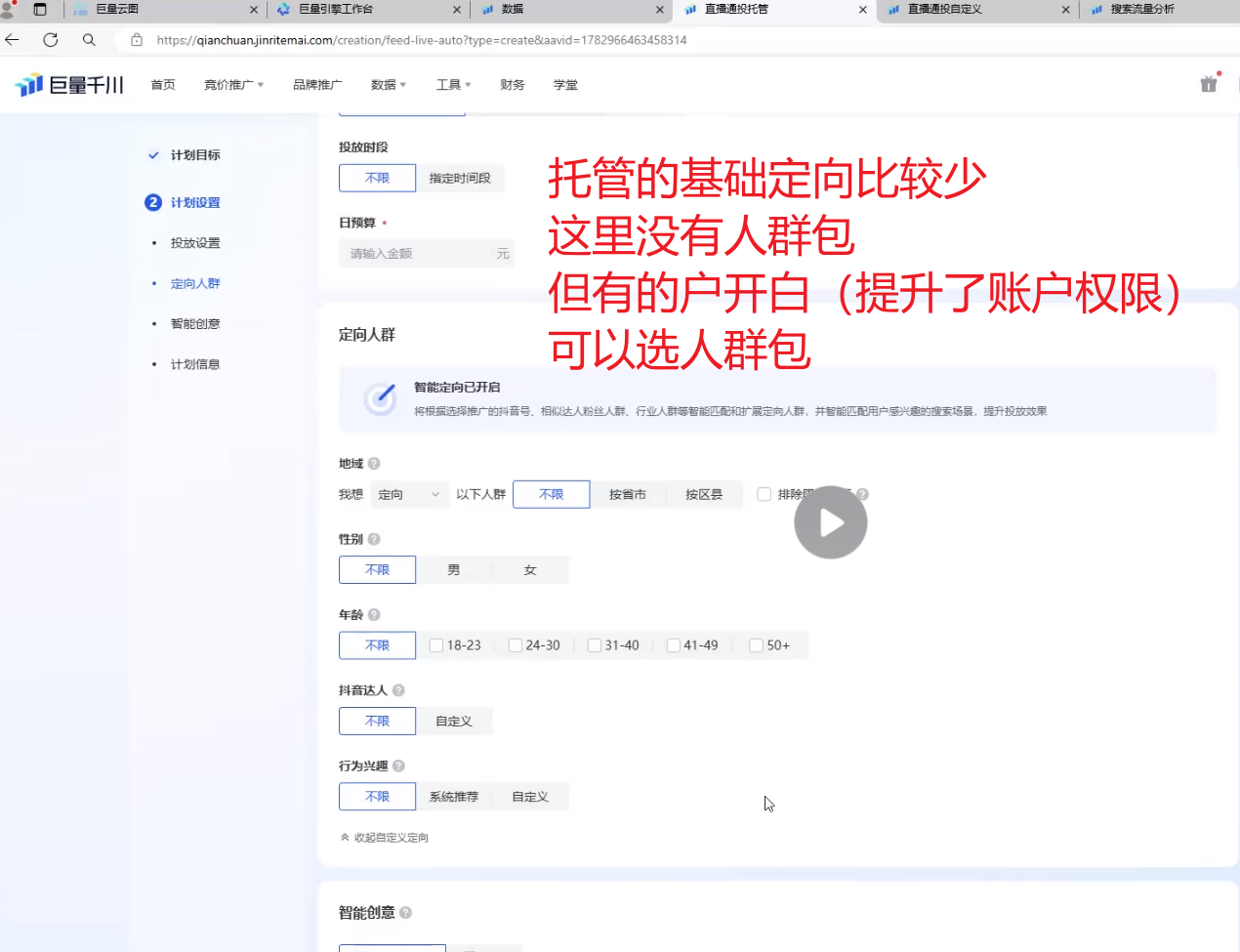Tick the 50+ age checkbox
This screenshot has height=952, width=1240.
tap(756, 645)
